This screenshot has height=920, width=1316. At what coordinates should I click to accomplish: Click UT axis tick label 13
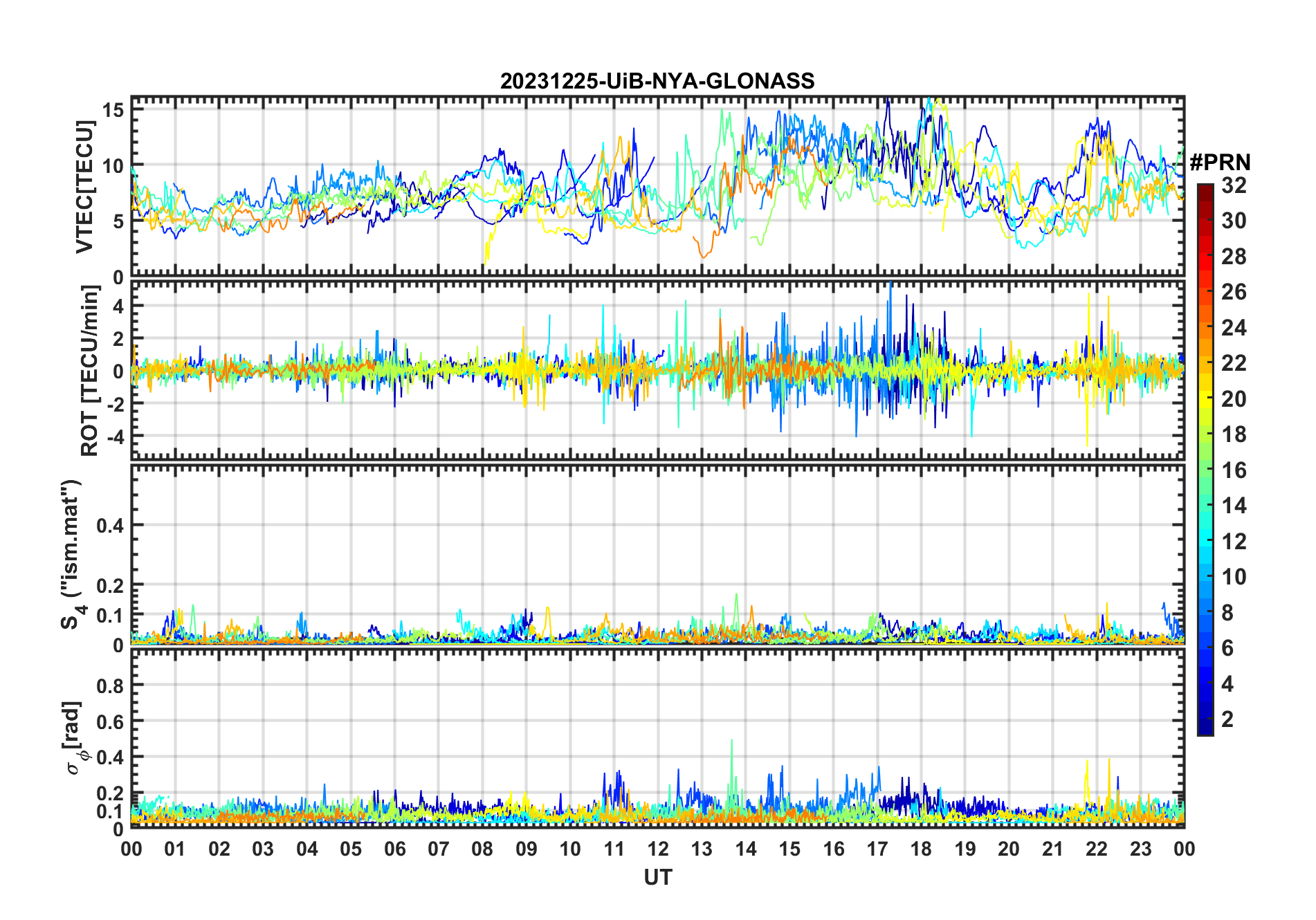tap(702, 849)
